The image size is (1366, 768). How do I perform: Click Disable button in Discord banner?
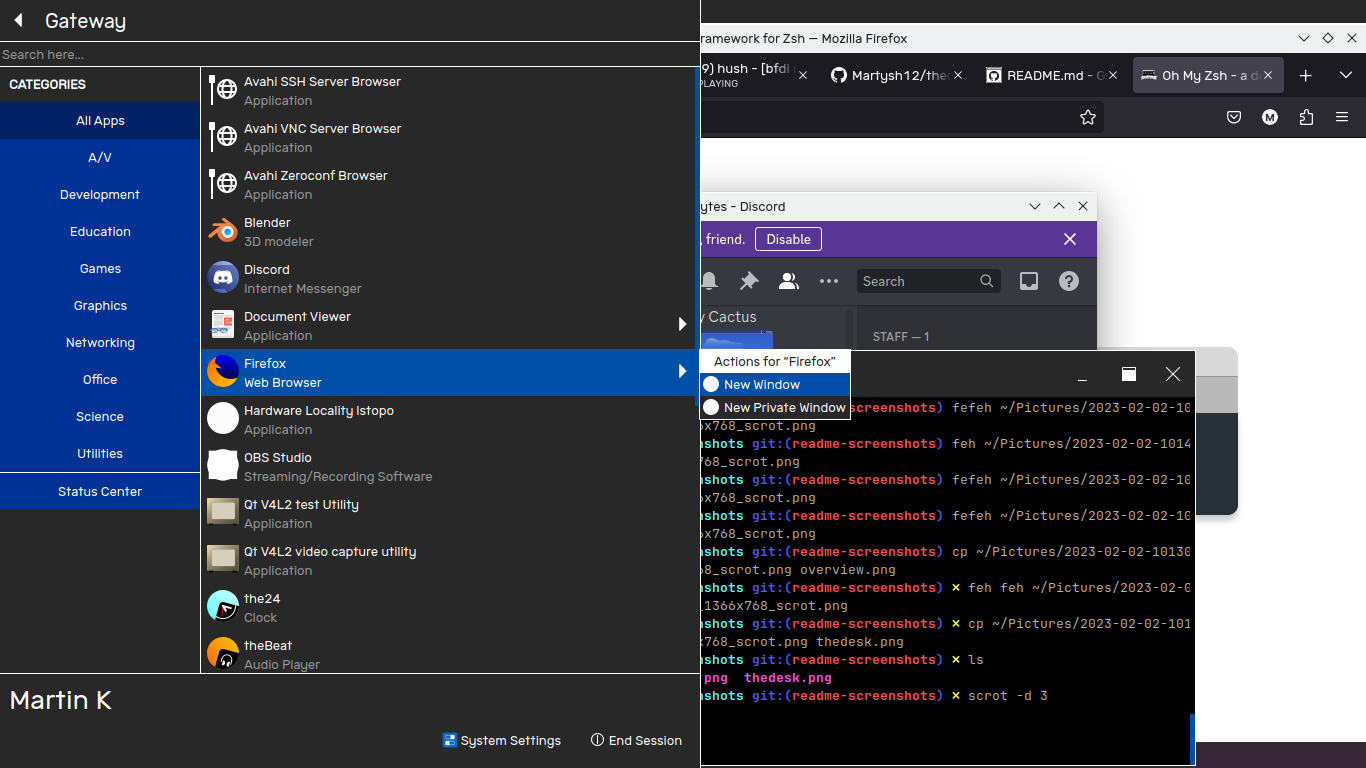pos(788,239)
